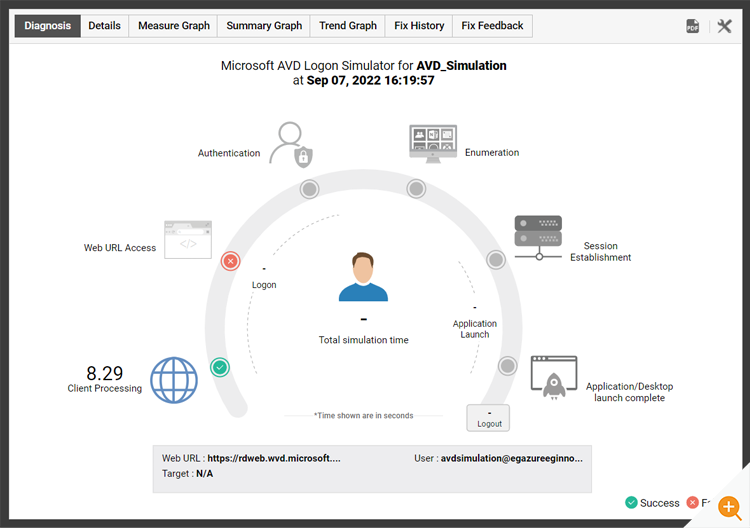This screenshot has height=528, width=750.
Task: Click the avdsimulation user value
Action: (511, 458)
